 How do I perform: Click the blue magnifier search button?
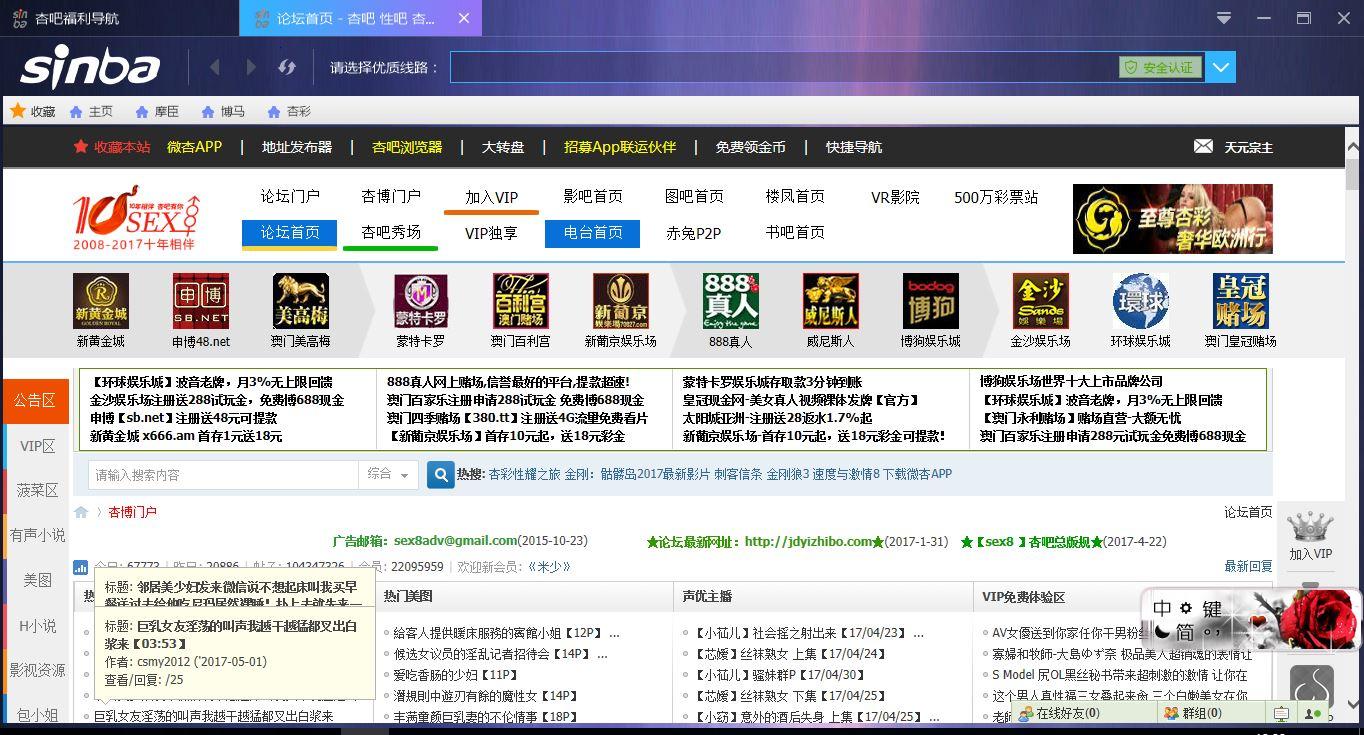[440, 475]
